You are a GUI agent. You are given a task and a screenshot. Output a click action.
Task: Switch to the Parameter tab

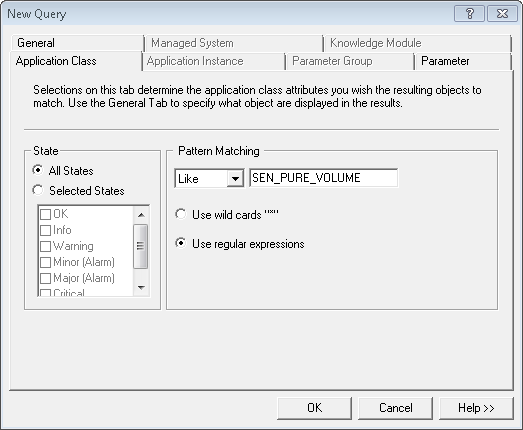click(463, 61)
